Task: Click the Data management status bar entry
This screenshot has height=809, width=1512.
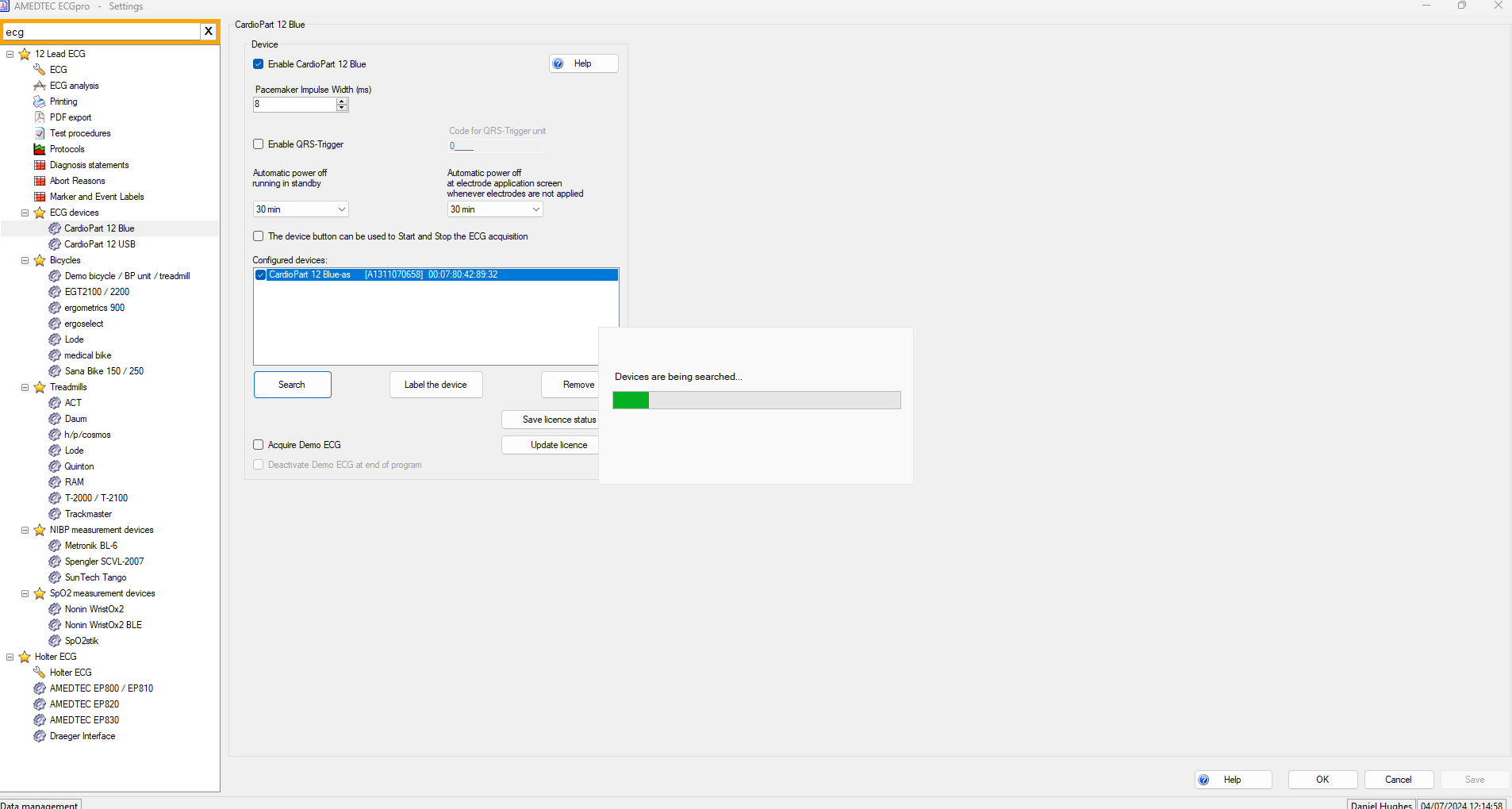Action: 40,804
